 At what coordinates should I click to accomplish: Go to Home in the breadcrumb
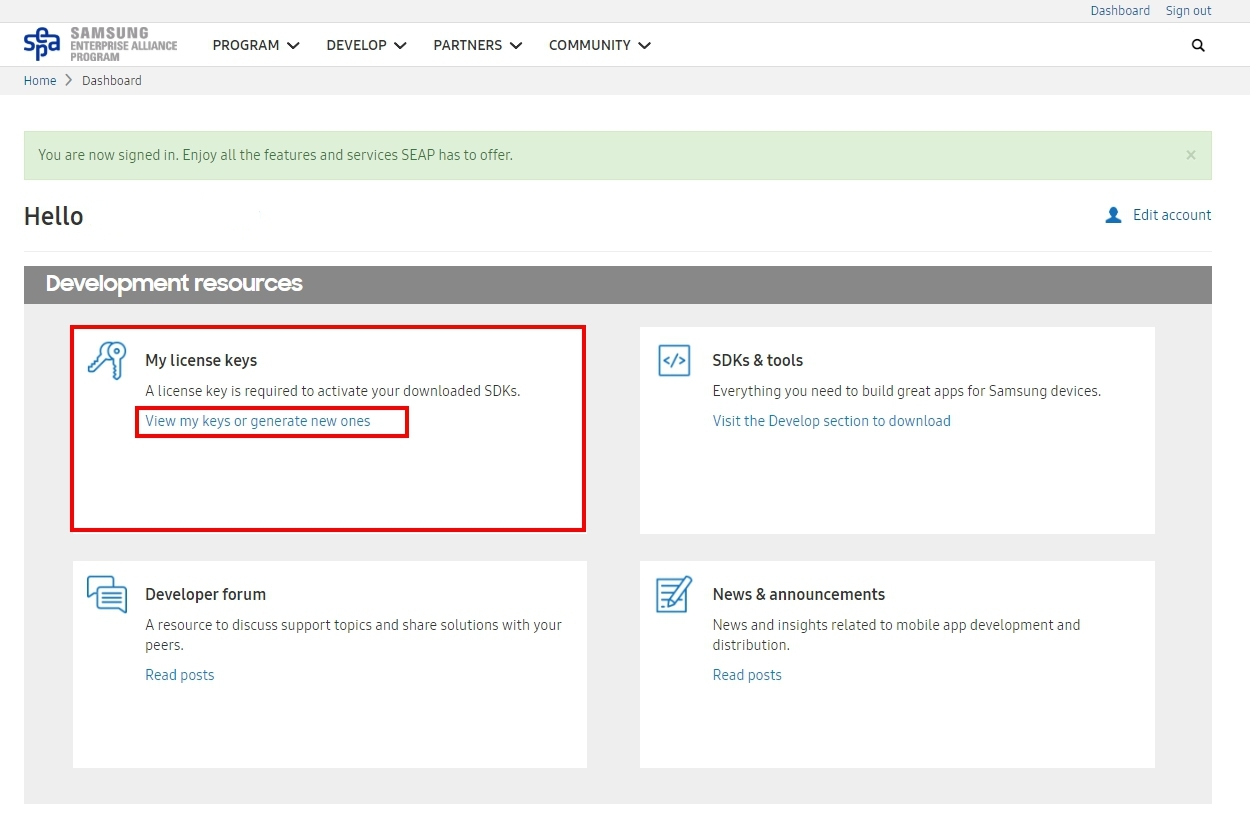(x=40, y=81)
